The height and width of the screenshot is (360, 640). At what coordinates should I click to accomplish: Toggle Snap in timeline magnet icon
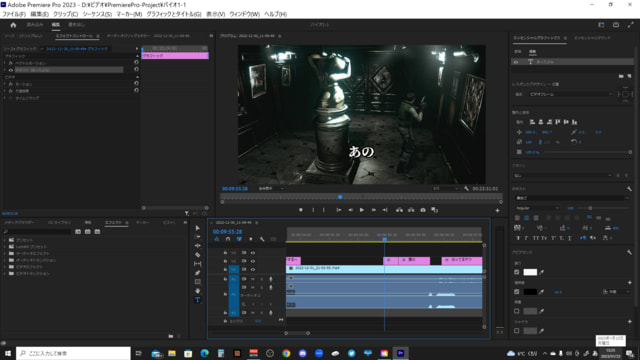click(x=228, y=239)
